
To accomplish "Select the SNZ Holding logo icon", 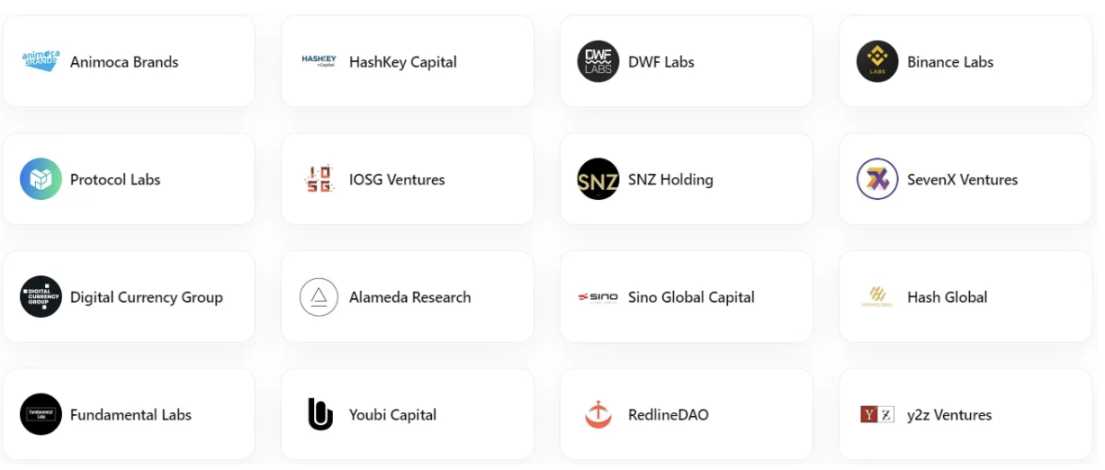I will [x=598, y=179].
